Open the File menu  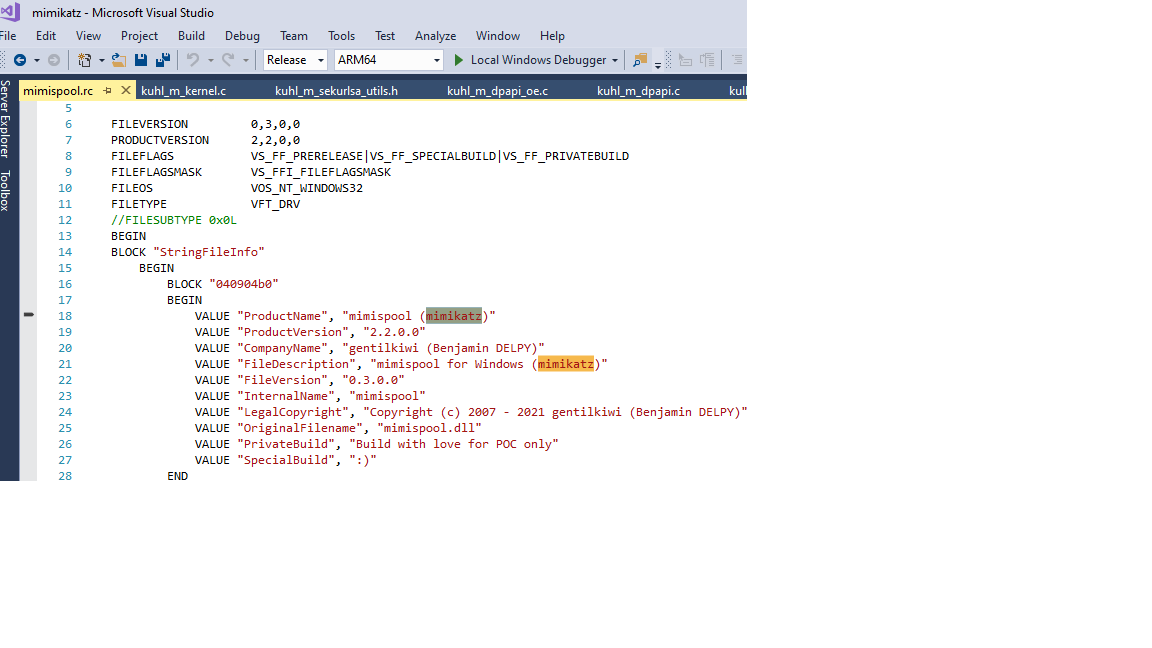click(8, 36)
